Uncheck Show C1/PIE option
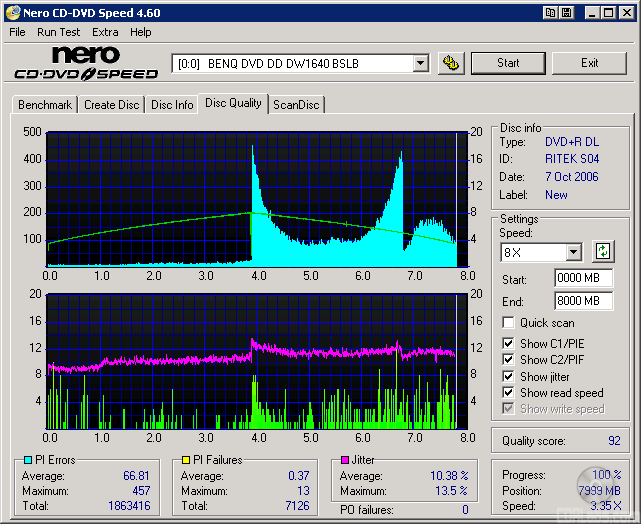Viewport: 641px width, 524px height. 509,344
